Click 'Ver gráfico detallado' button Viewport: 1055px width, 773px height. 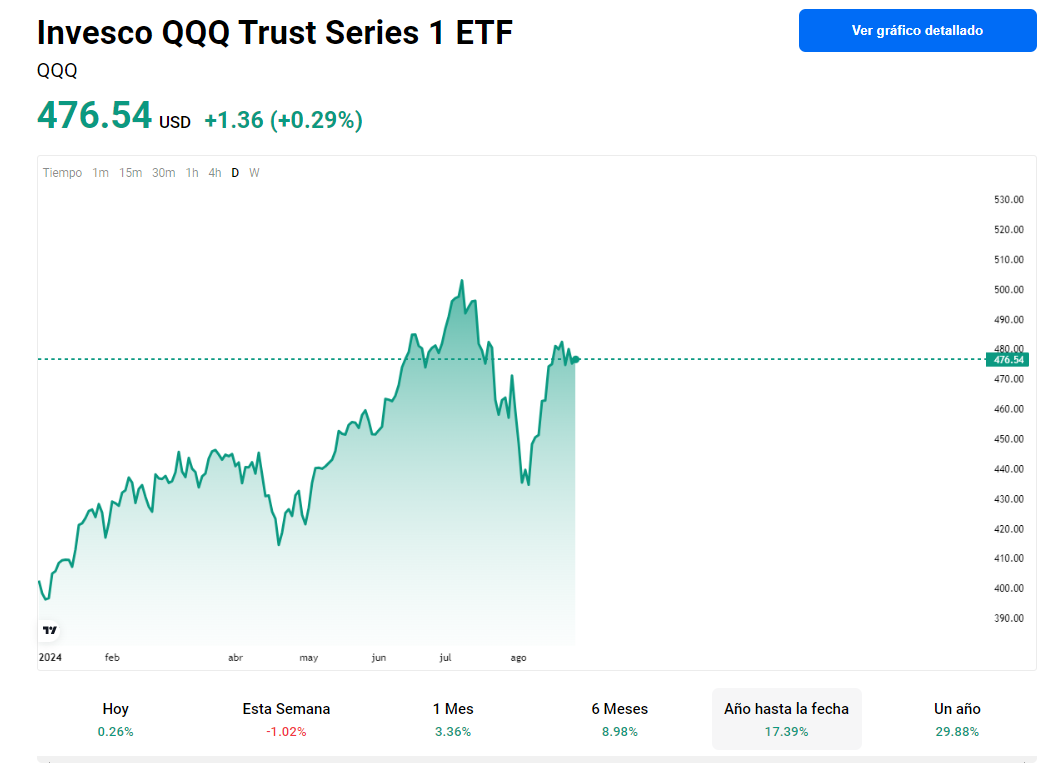pyautogui.click(x=917, y=30)
